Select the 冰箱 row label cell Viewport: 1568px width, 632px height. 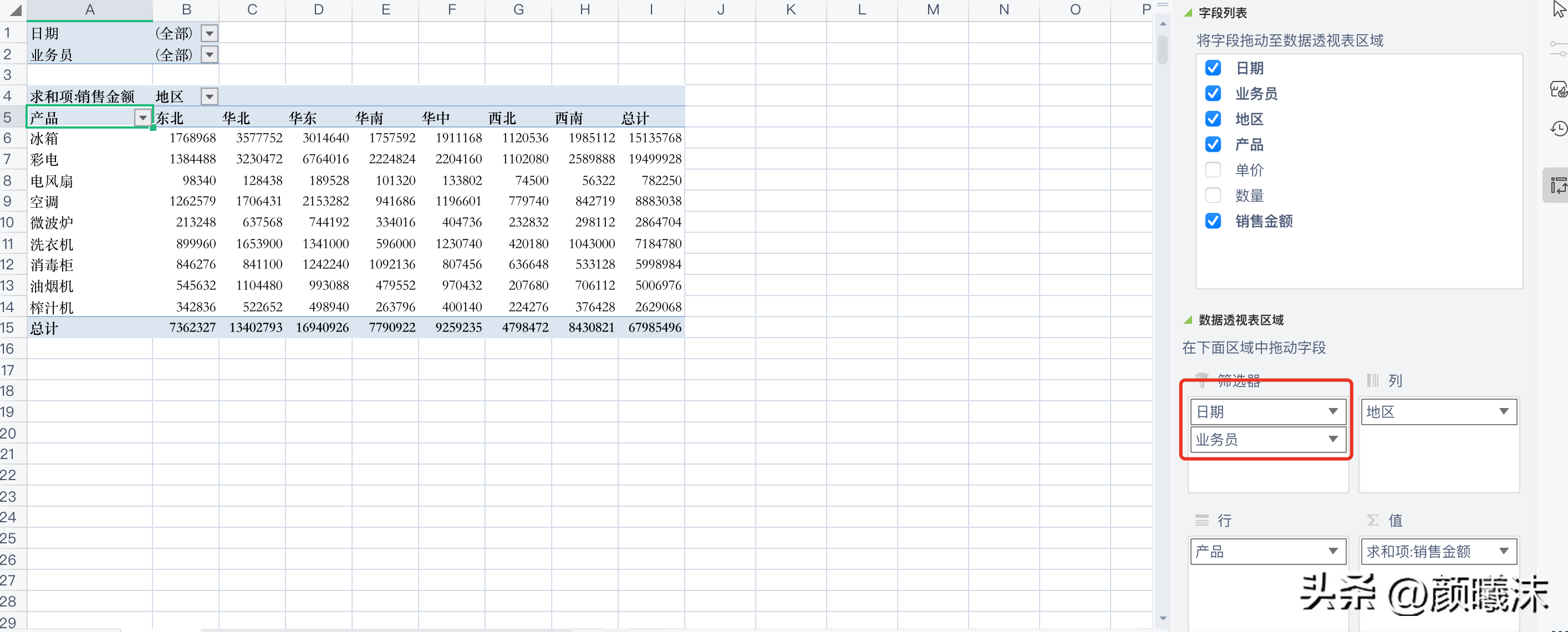tap(89, 138)
